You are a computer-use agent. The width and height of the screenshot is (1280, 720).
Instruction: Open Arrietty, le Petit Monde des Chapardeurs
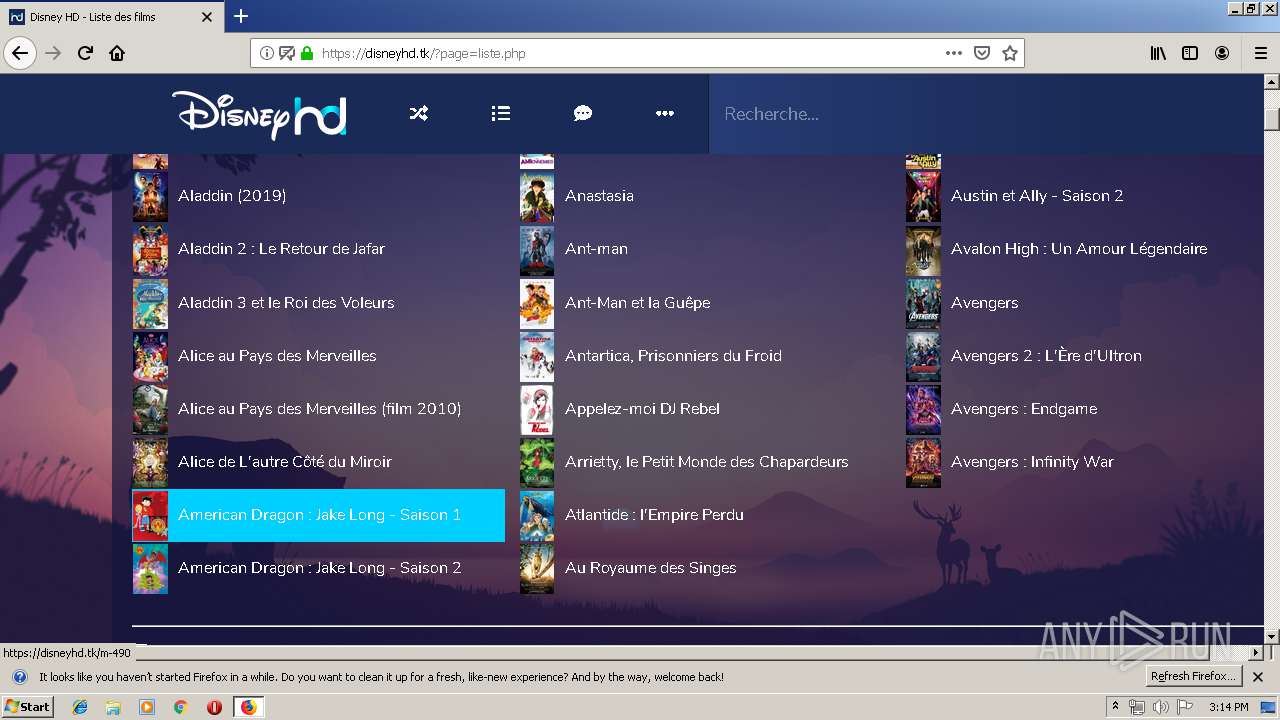tap(706, 462)
